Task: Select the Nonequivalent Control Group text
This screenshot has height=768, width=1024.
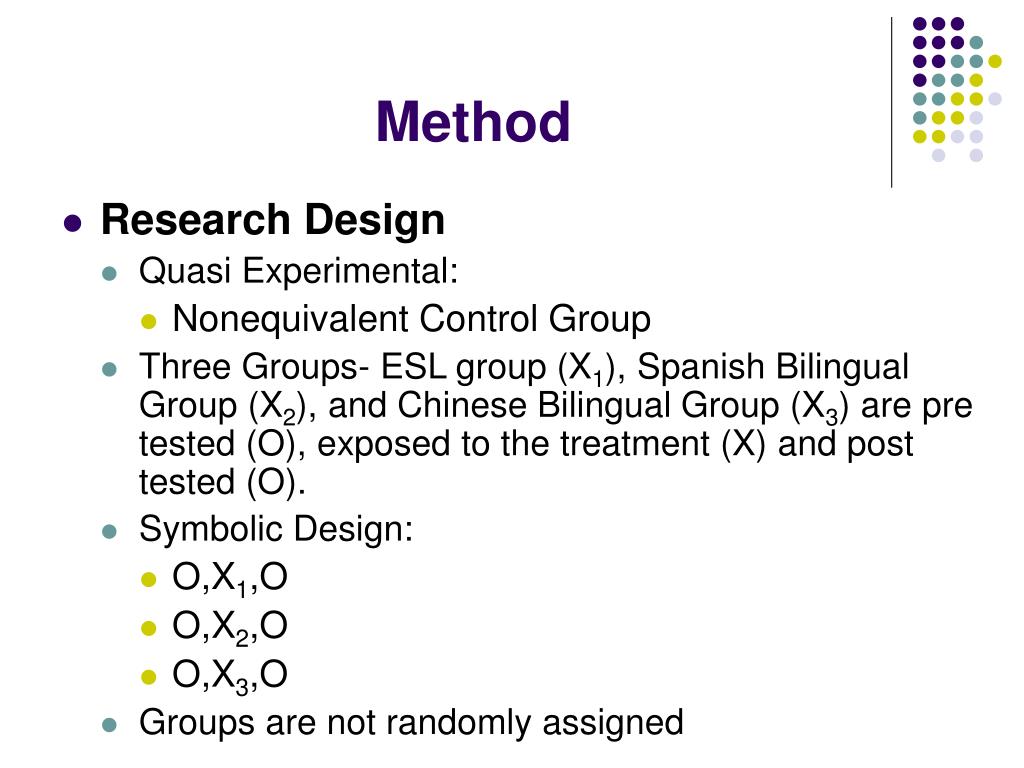Action: (x=411, y=319)
